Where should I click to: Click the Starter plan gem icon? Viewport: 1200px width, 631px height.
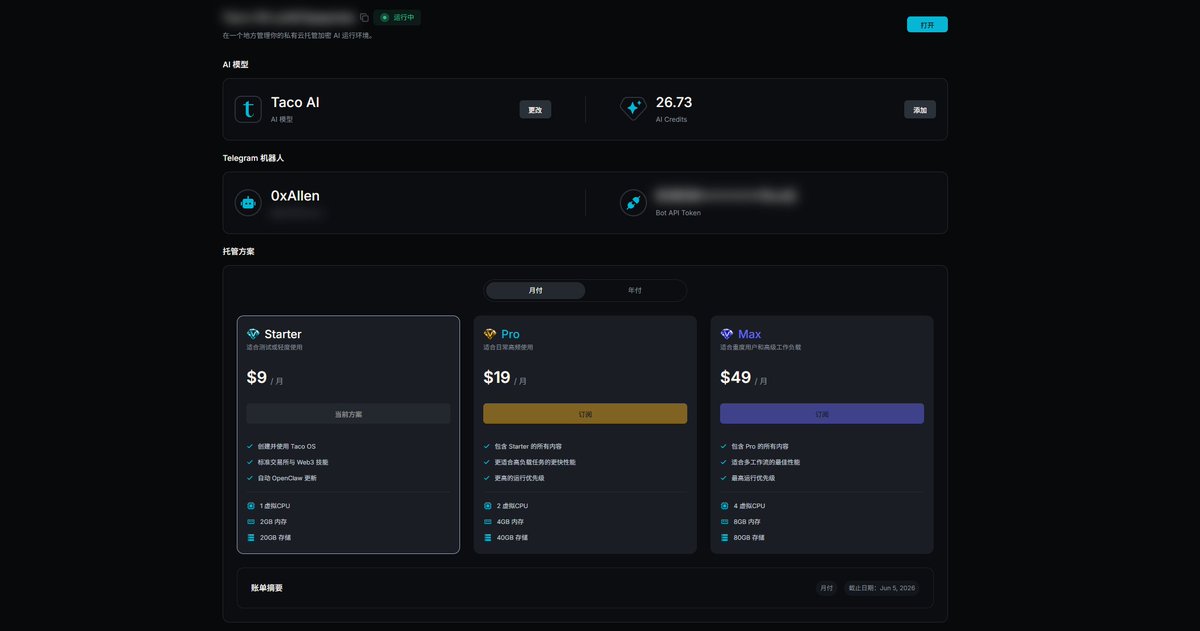253,334
